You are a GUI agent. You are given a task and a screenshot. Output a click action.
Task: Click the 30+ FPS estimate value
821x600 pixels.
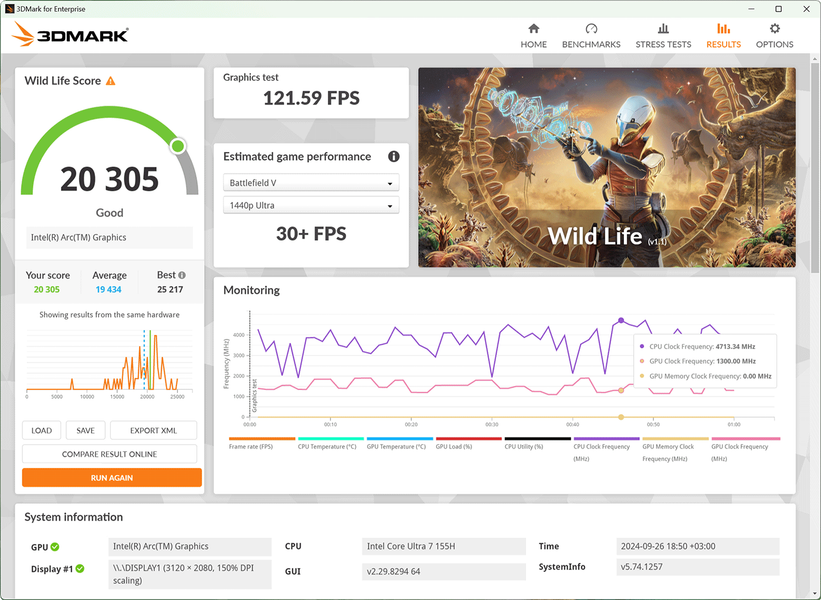click(x=311, y=234)
